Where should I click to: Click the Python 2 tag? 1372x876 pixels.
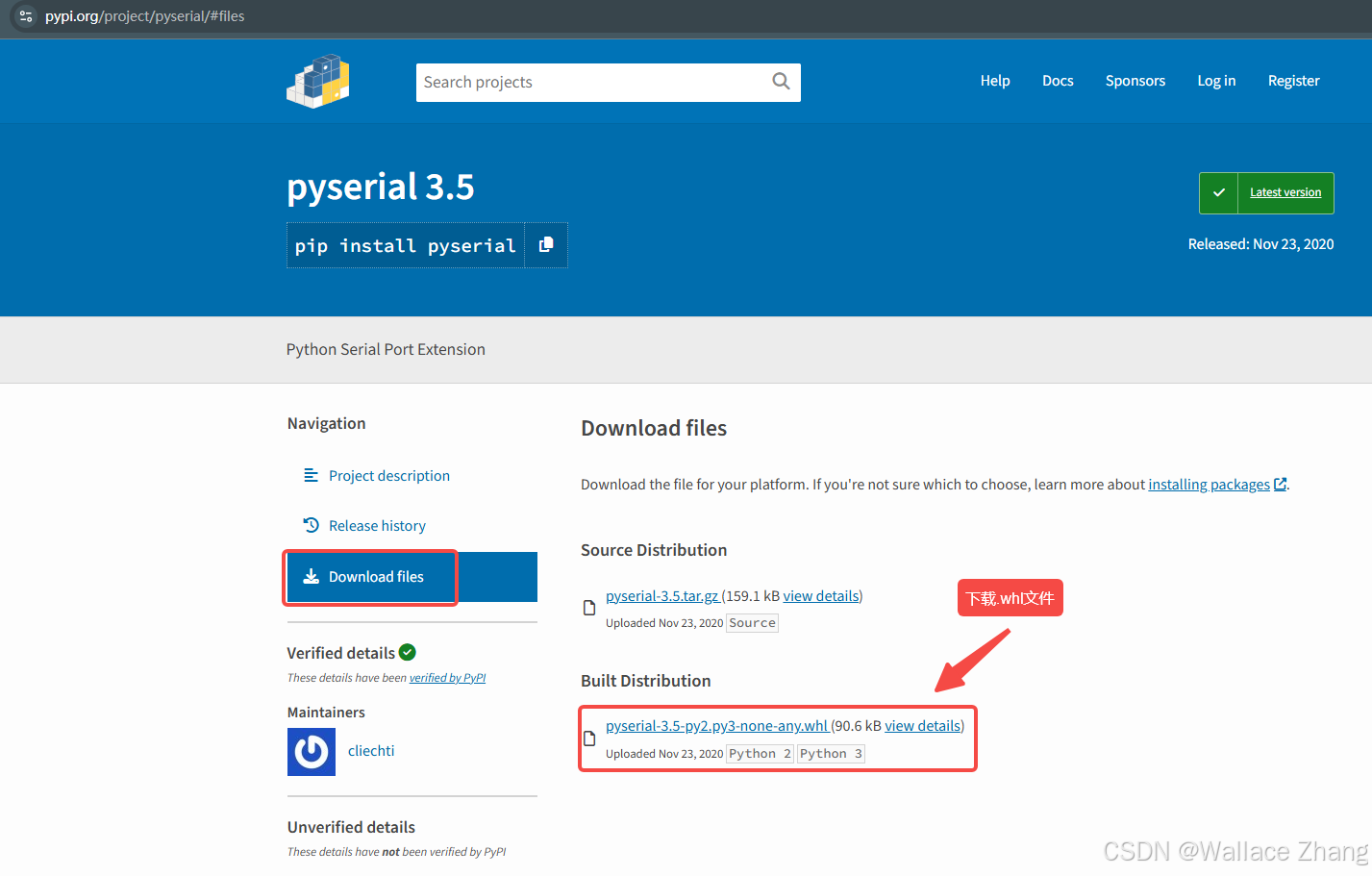(761, 754)
